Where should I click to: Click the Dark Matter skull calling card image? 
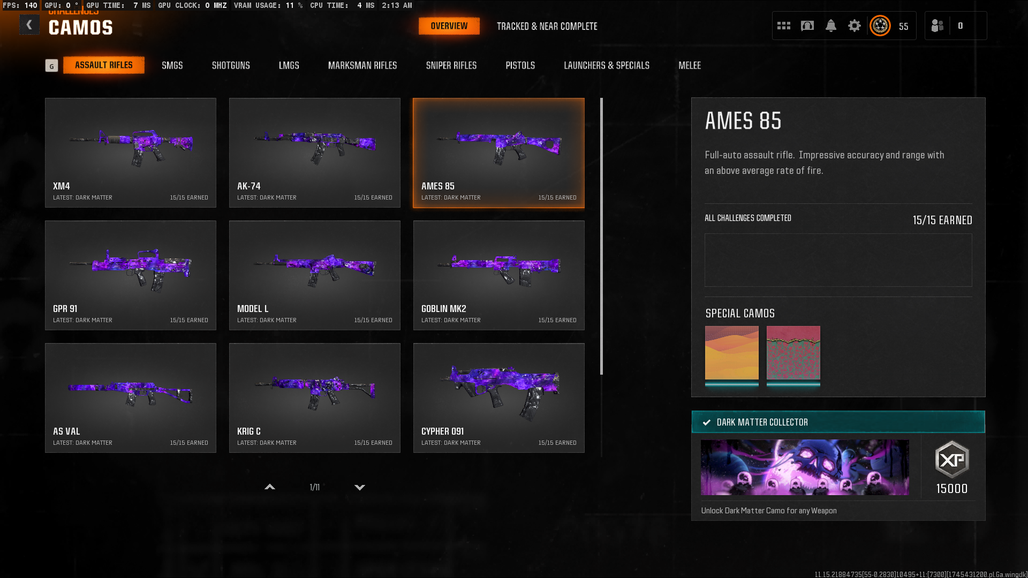[x=805, y=467]
